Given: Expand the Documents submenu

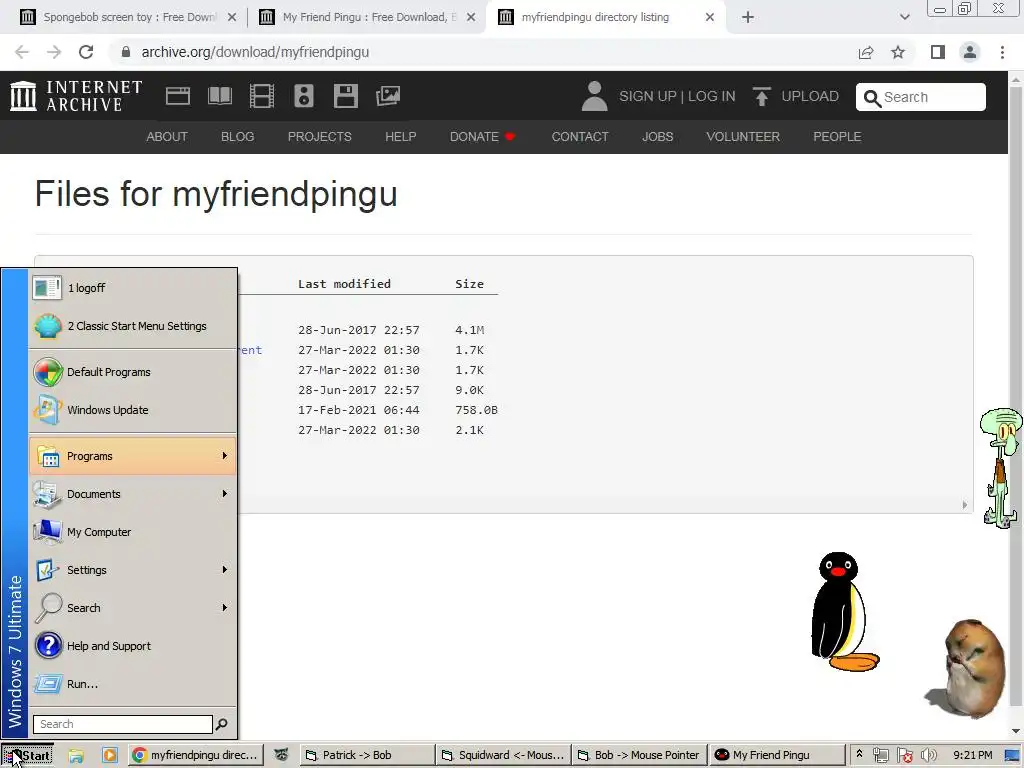Looking at the screenshot, I should 133,494.
